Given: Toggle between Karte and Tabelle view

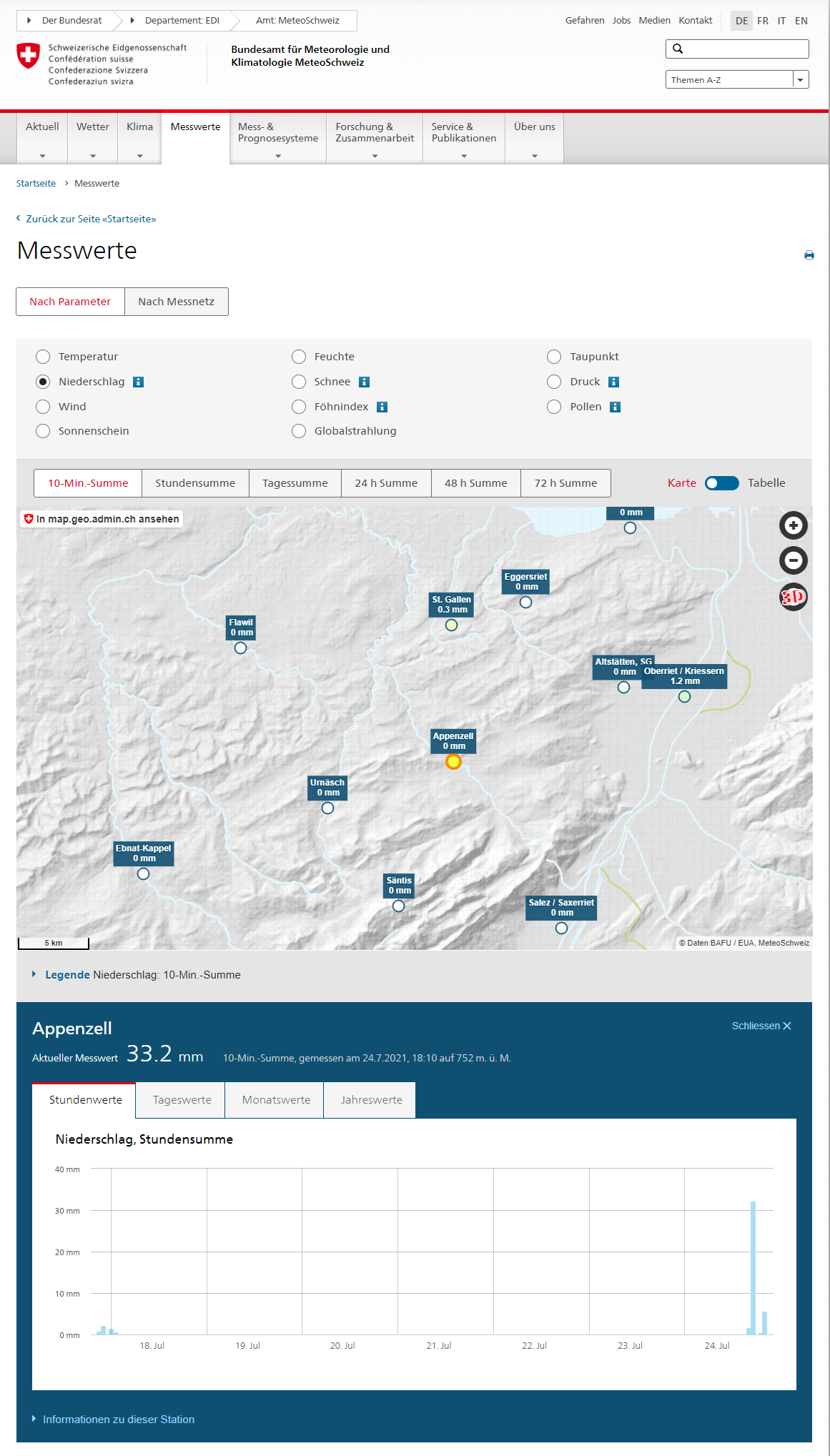Looking at the screenshot, I should (721, 483).
